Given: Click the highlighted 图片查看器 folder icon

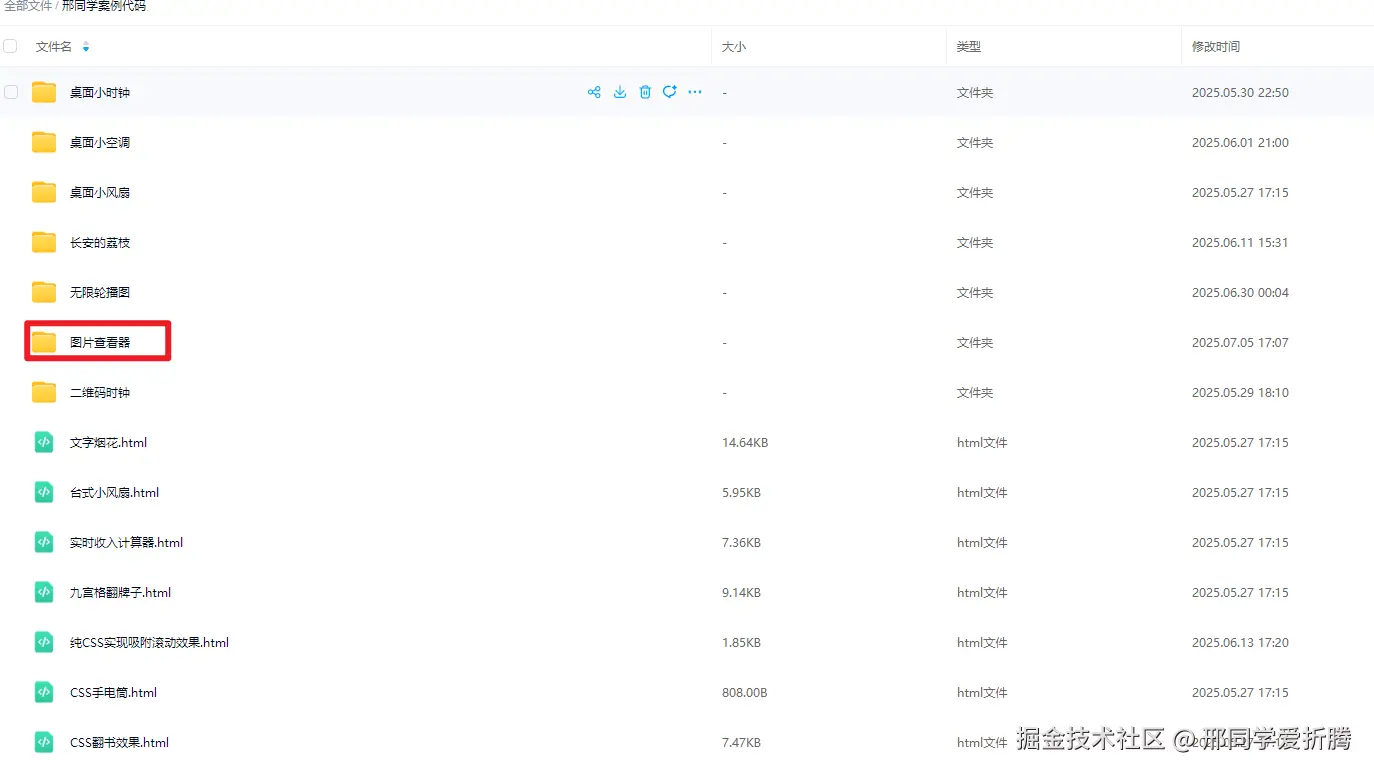Looking at the screenshot, I should coord(43,341).
